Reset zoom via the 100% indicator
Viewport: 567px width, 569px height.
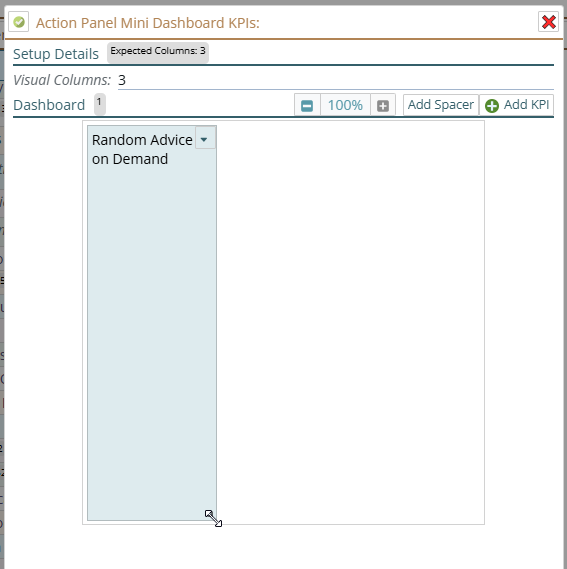[x=345, y=106]
